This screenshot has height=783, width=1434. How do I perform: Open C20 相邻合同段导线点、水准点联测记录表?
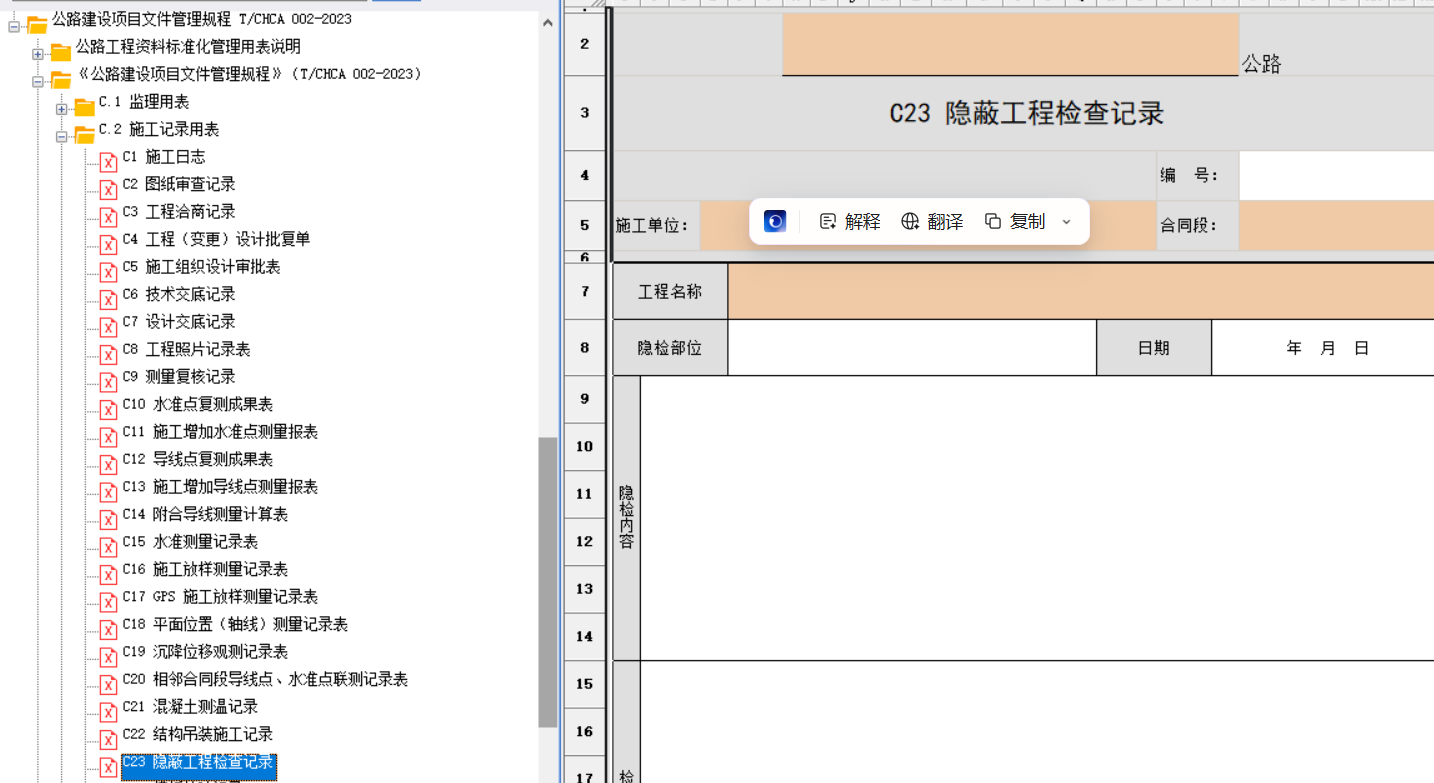(265, 679)
